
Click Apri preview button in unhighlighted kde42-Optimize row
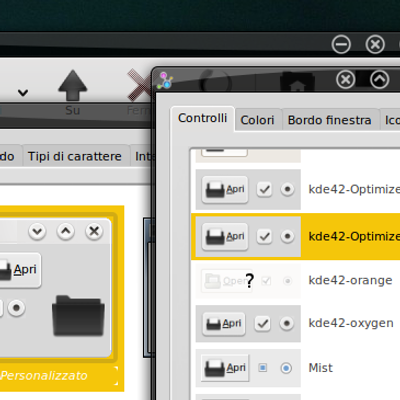coord(225,189)
